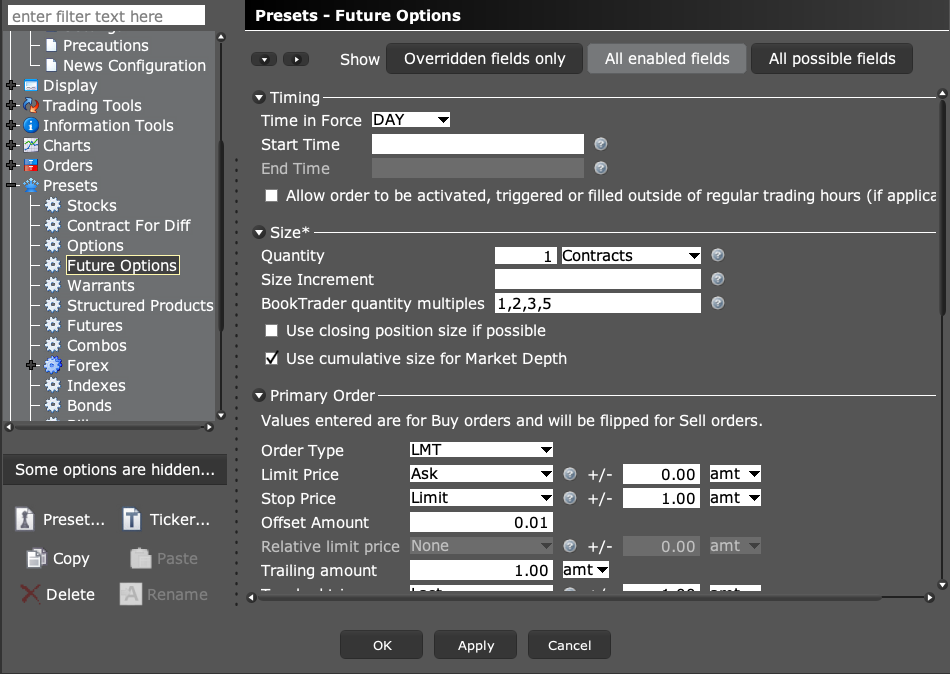Open the Contracts quantity unit dropdown
The height and width of the screenshot is (674, 950).
[631, 256]
